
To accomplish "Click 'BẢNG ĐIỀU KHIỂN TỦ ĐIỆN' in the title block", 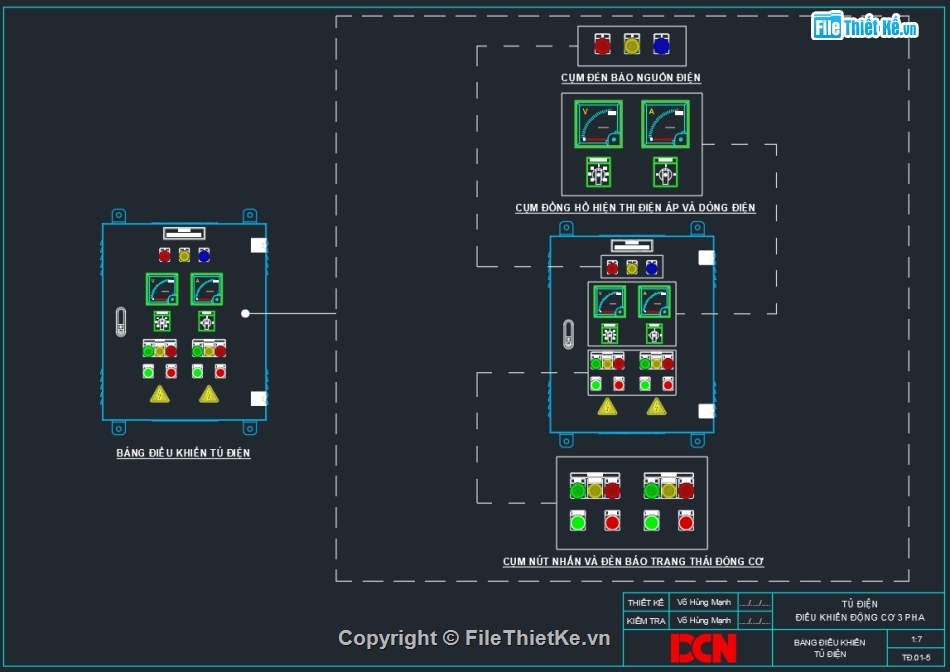I will (829, 648).
